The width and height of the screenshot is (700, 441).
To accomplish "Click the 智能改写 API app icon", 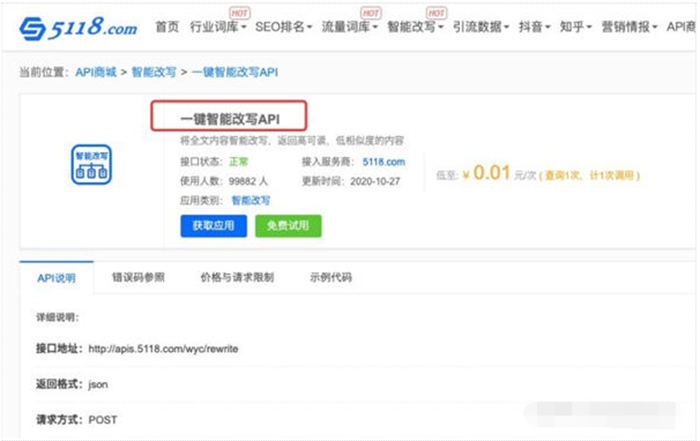I will tap(92, 165).
